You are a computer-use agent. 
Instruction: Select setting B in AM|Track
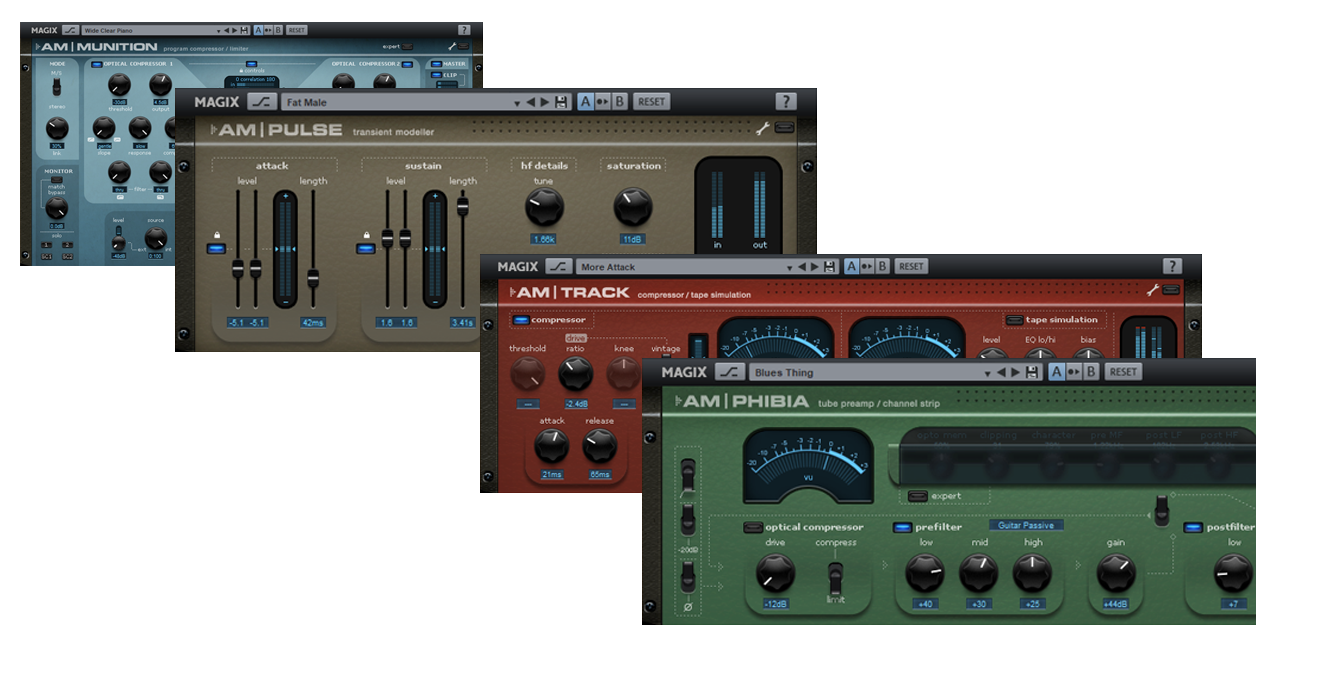(882, 267)
